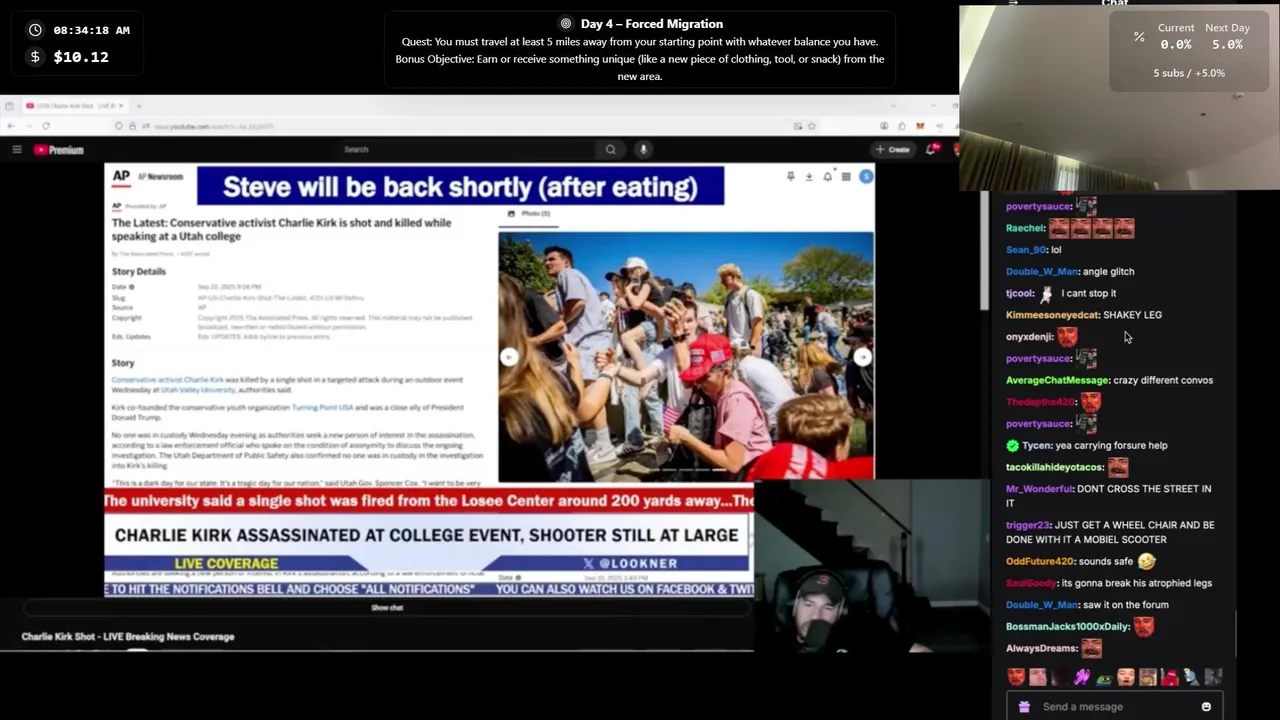The width and height of the screenshot is (1280, 720).
Task: Select the Photo (5) tab
Action: coord(530,213)
